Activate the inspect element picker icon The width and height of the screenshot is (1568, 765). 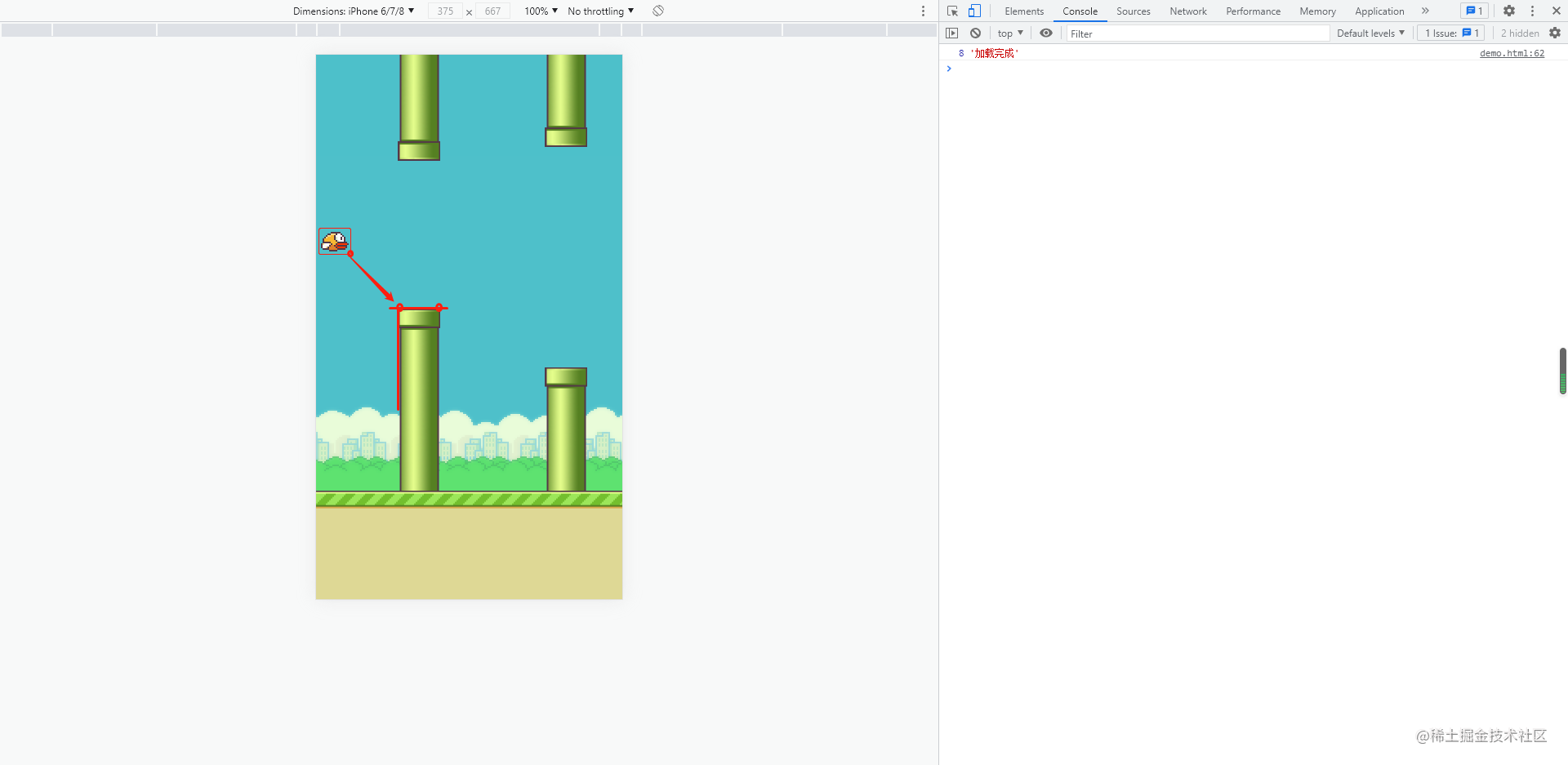click(x=952, y=11)
